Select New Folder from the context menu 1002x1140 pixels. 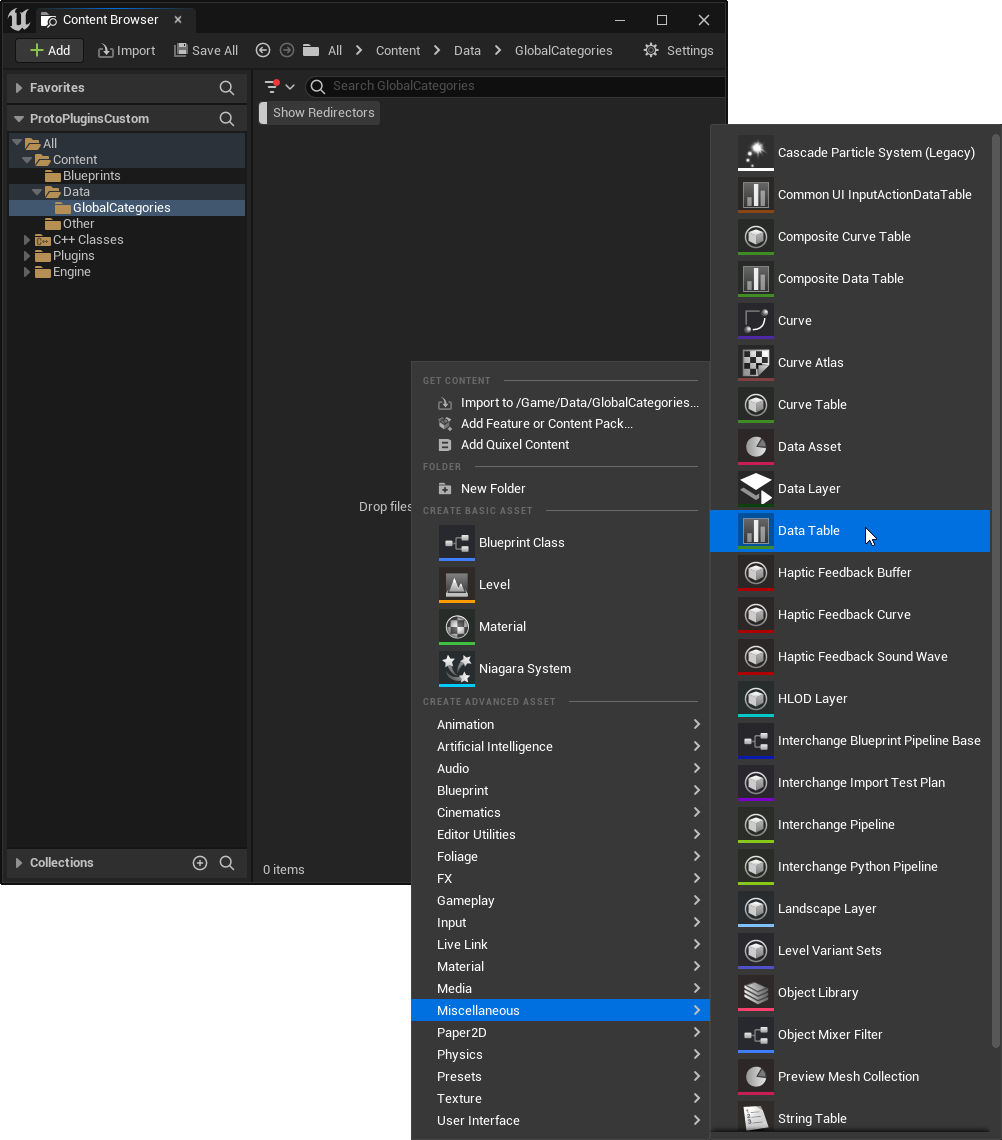[493, 489]
